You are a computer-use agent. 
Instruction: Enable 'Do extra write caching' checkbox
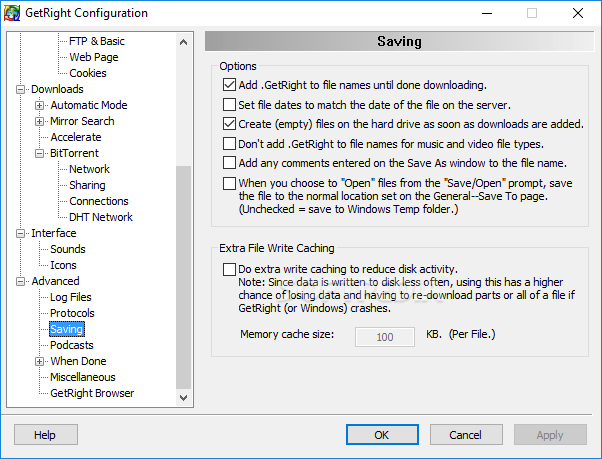point(229,269)
